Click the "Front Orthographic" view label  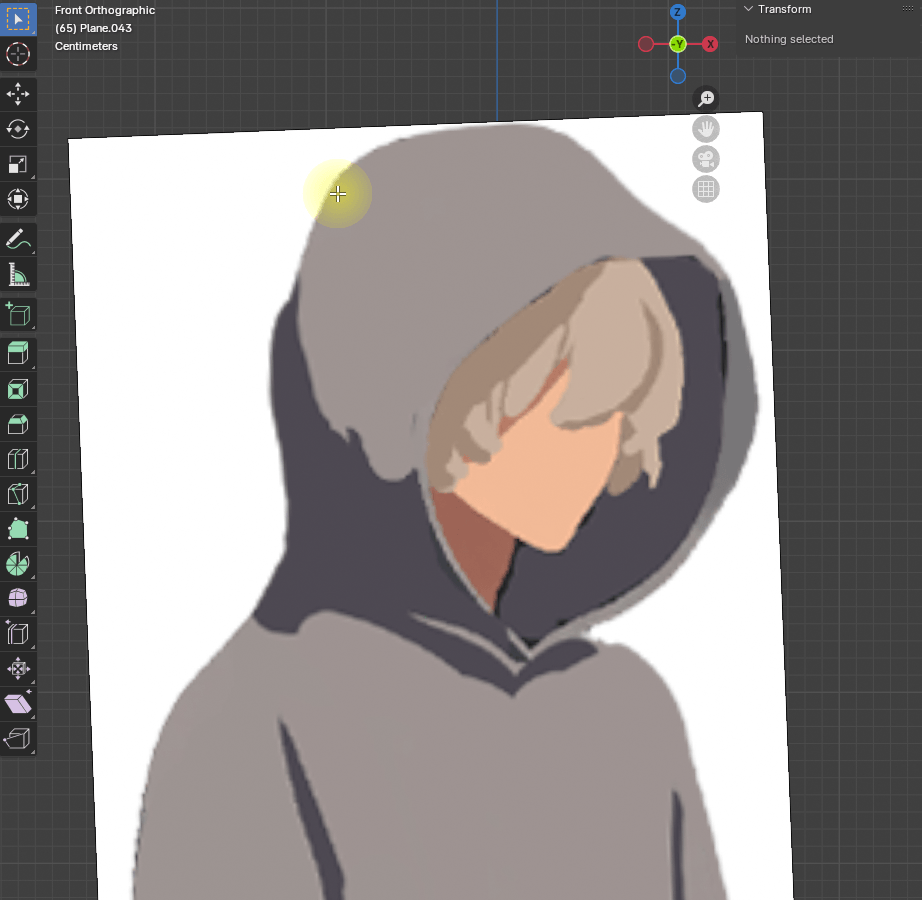105,10
